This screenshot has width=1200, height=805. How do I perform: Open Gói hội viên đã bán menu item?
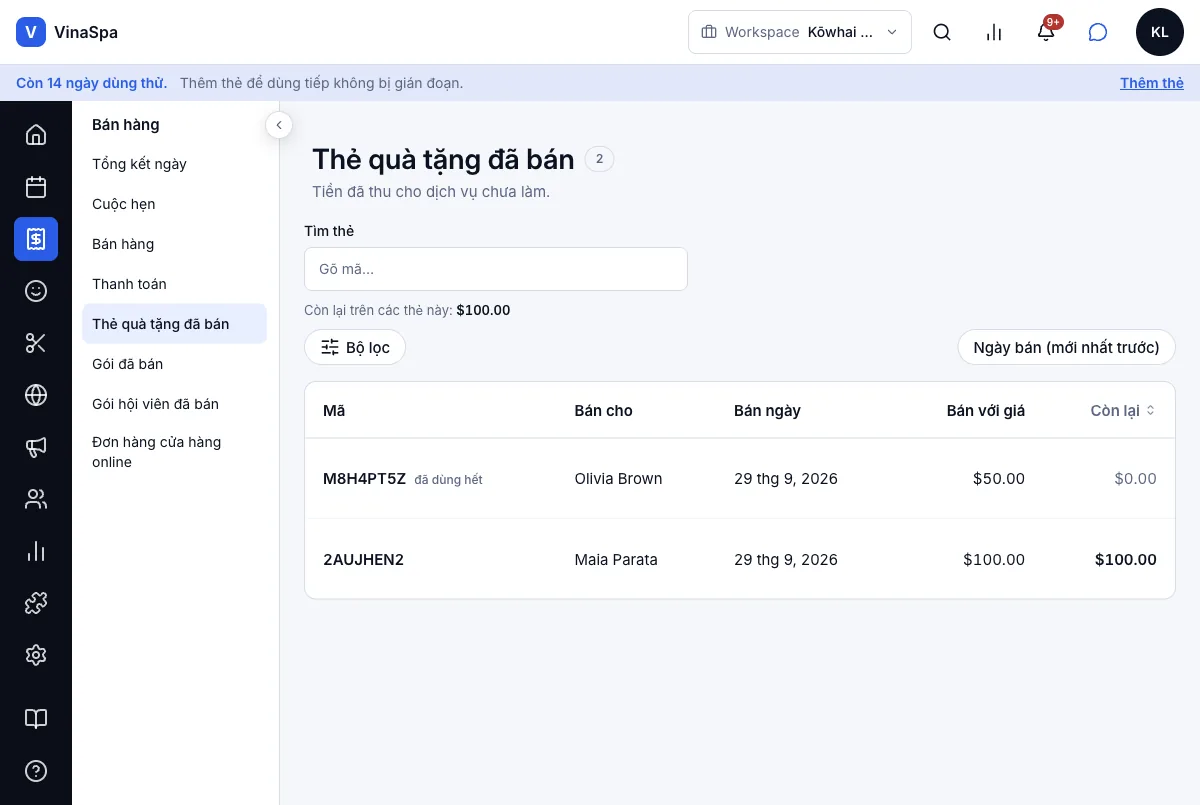[174, 404]
